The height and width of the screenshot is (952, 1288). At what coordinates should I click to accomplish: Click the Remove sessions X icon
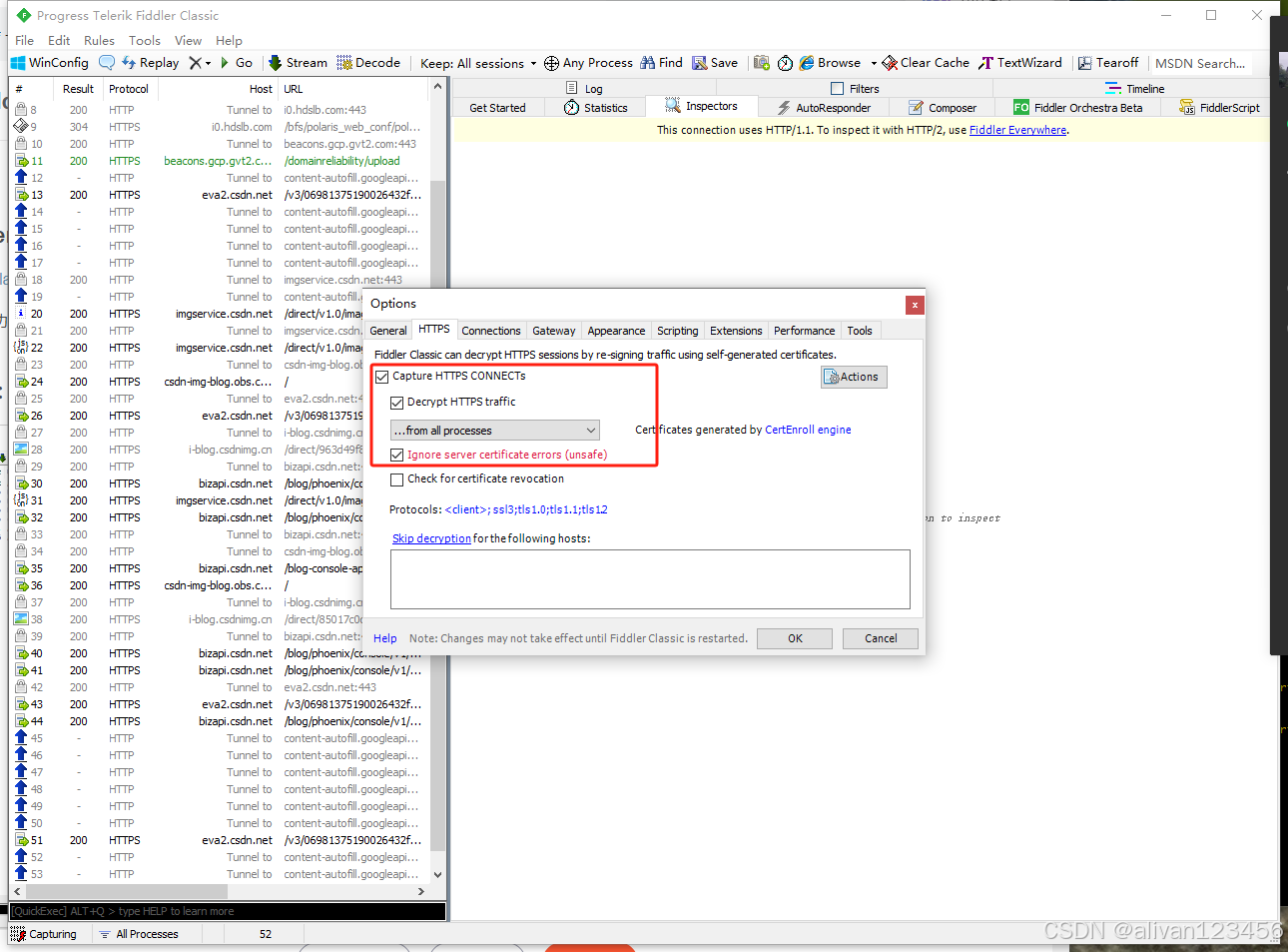[195, 63]
